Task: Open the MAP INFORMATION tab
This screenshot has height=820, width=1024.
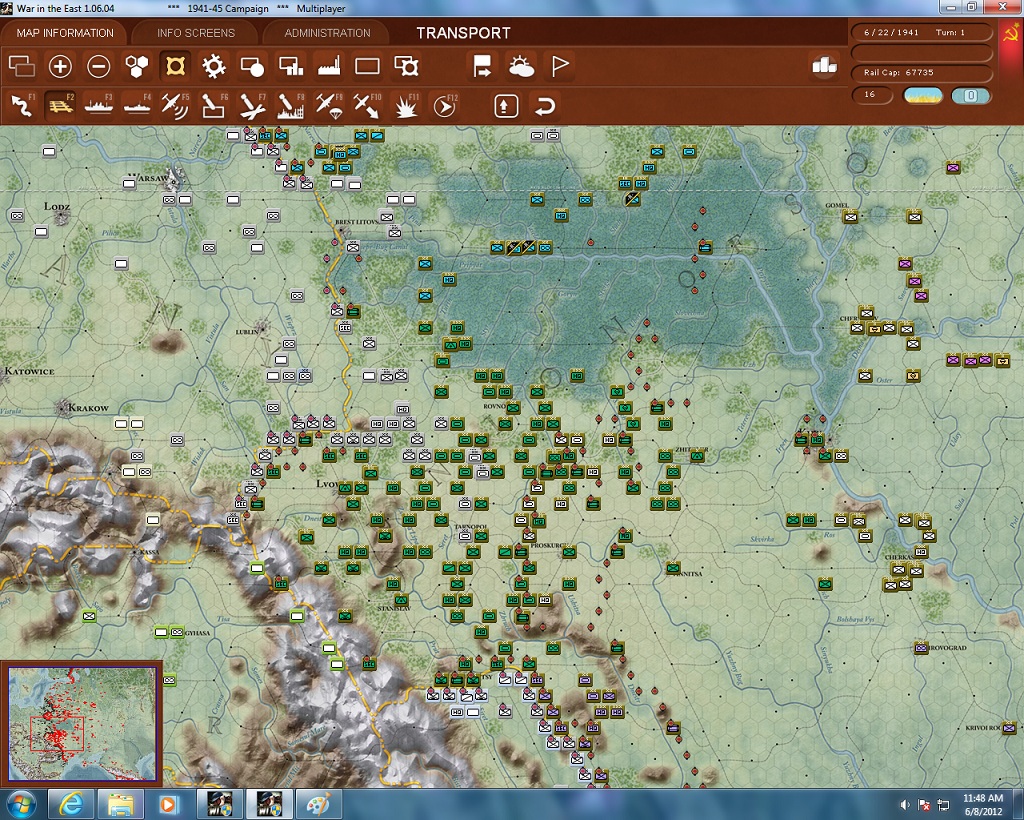Action: coord(65,33)
